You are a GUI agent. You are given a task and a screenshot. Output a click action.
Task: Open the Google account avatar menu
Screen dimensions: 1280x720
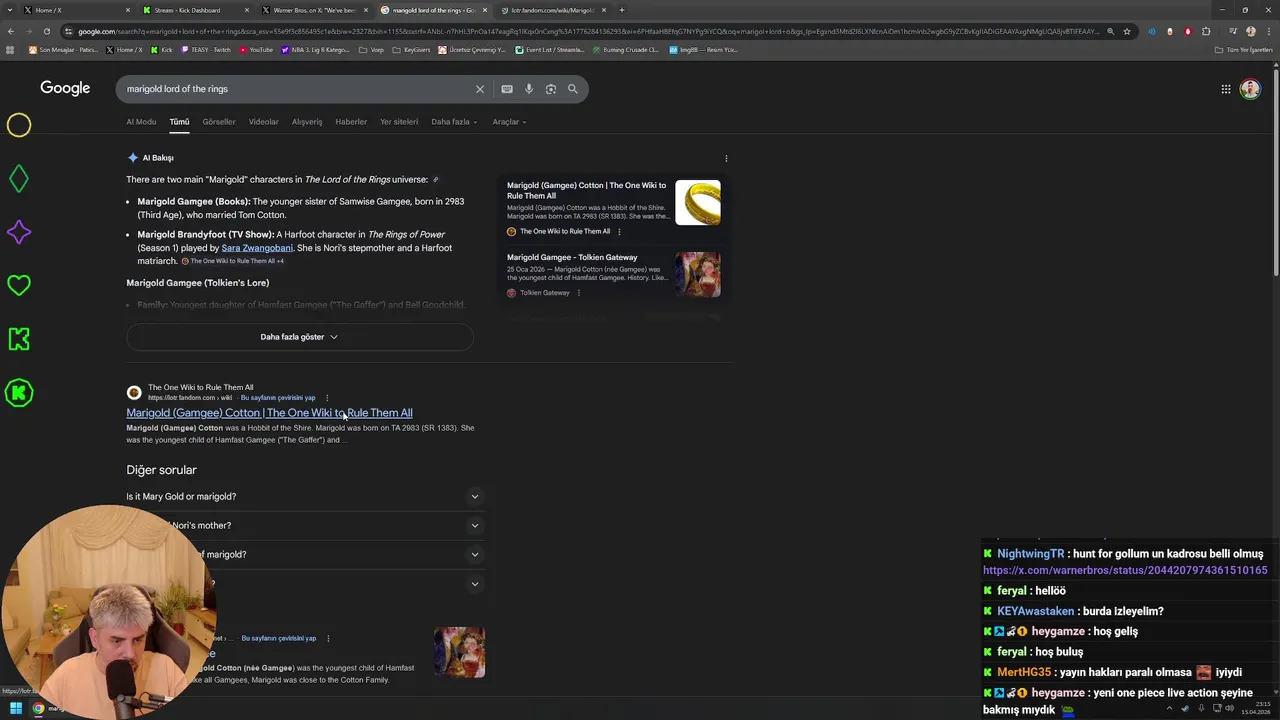coord(1250,89)
